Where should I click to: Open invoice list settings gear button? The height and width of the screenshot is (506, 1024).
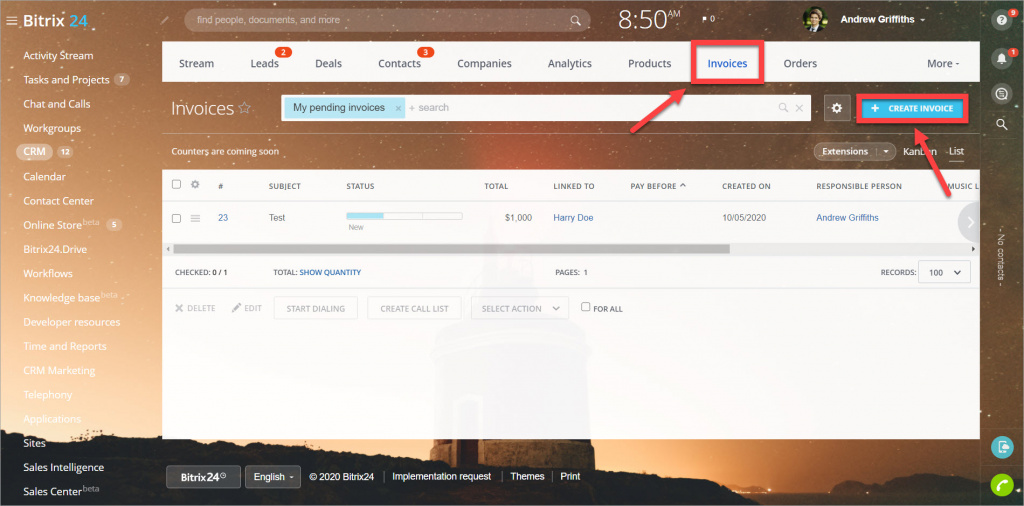pyautogui.click(x=837, y=108)
